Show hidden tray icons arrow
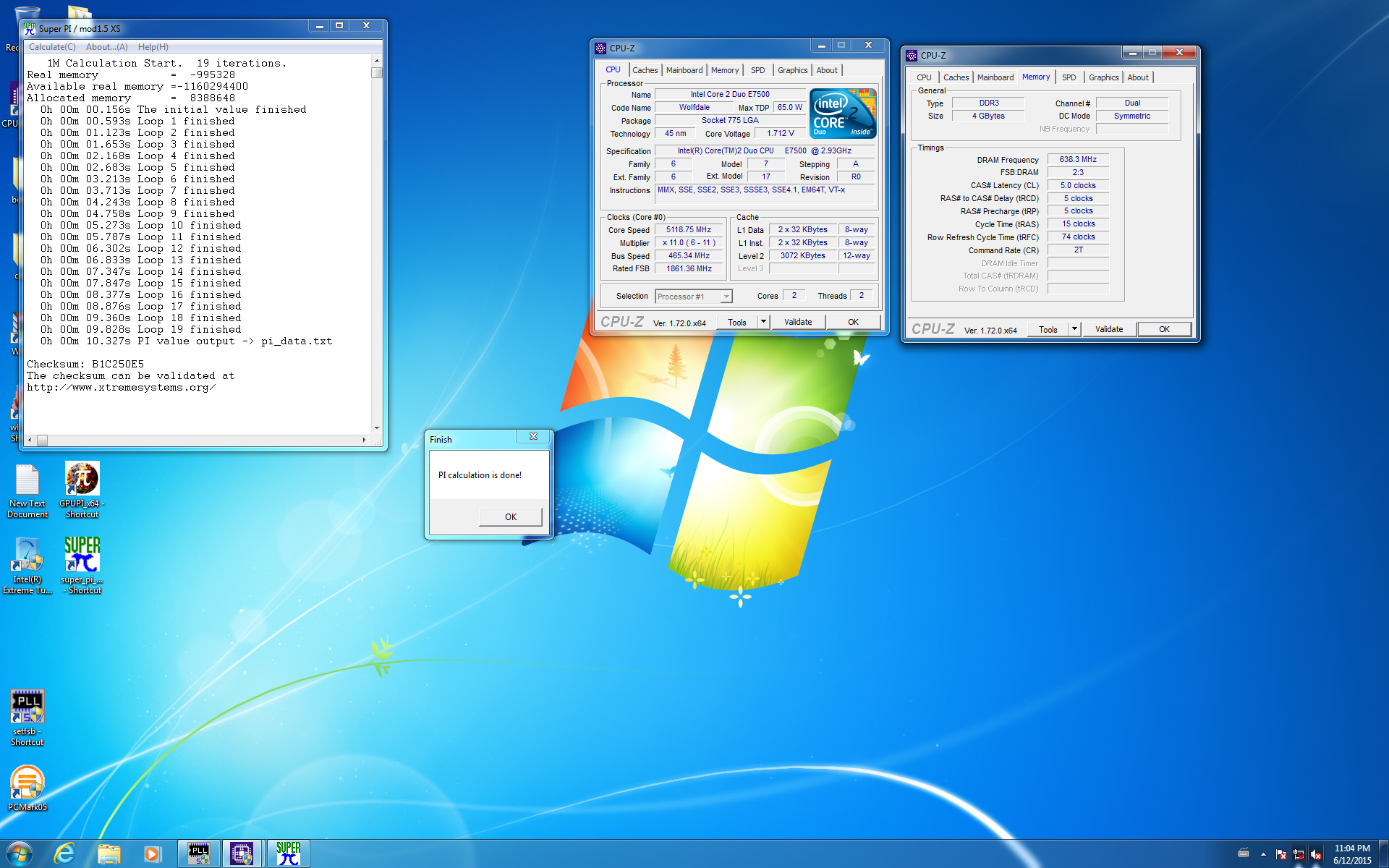 1263,854
